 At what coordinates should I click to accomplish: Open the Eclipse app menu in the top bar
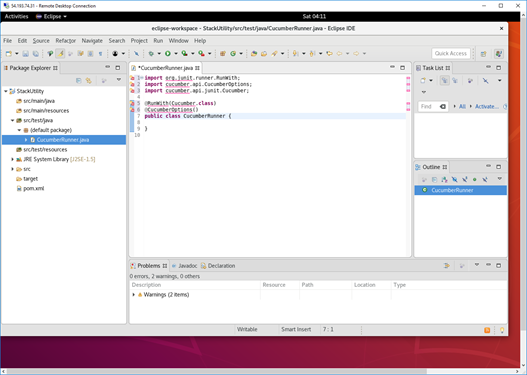(51, 16)
